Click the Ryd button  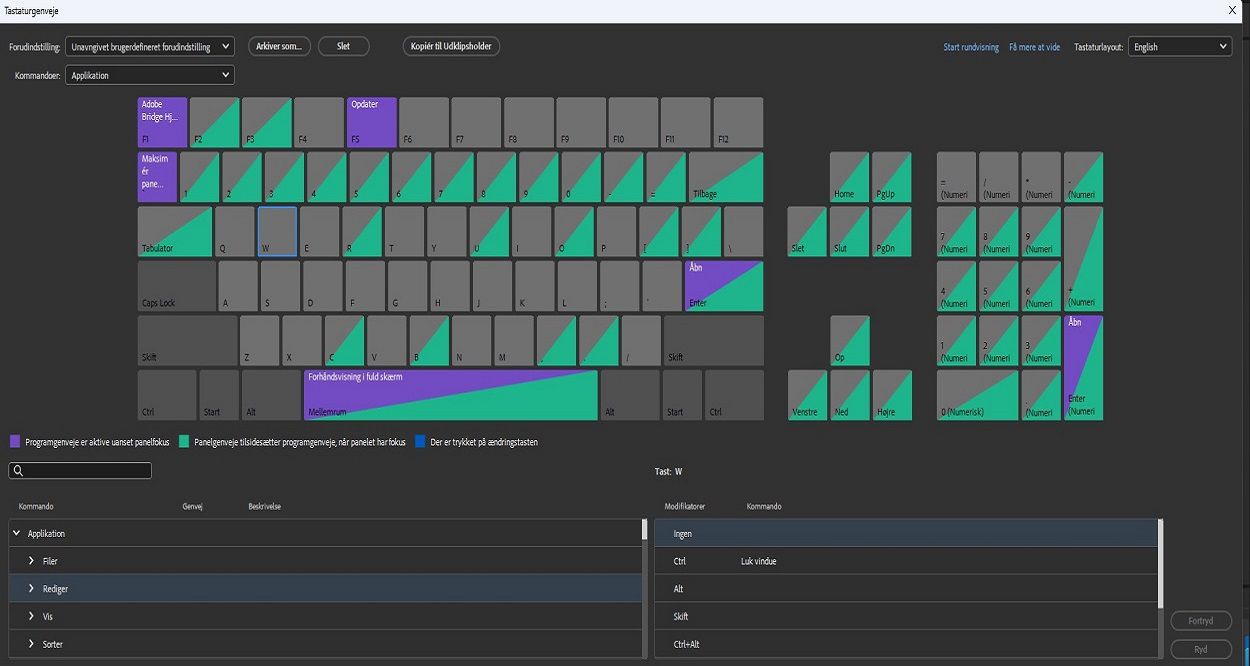(x=1201, y=649)
